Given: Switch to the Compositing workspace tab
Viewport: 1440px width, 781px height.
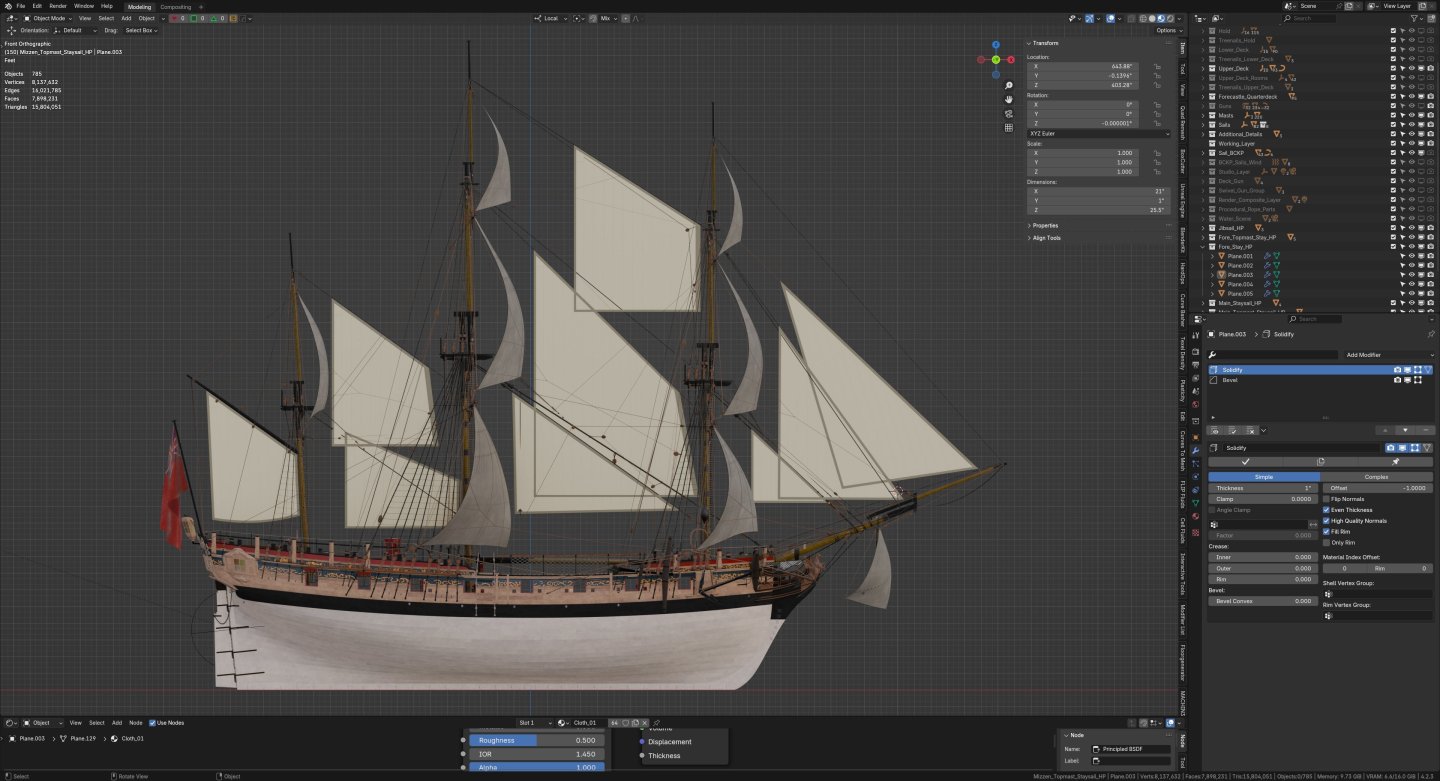Looking at the screenshot, I should (175, 6).
